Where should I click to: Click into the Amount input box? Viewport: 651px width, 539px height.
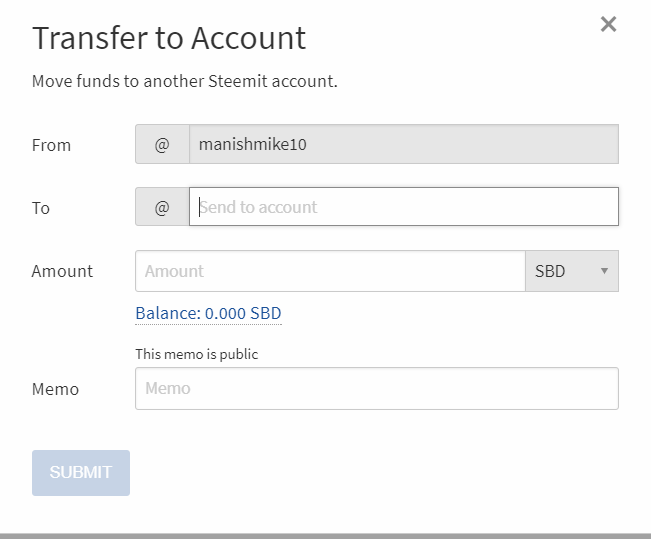(330, 271)
